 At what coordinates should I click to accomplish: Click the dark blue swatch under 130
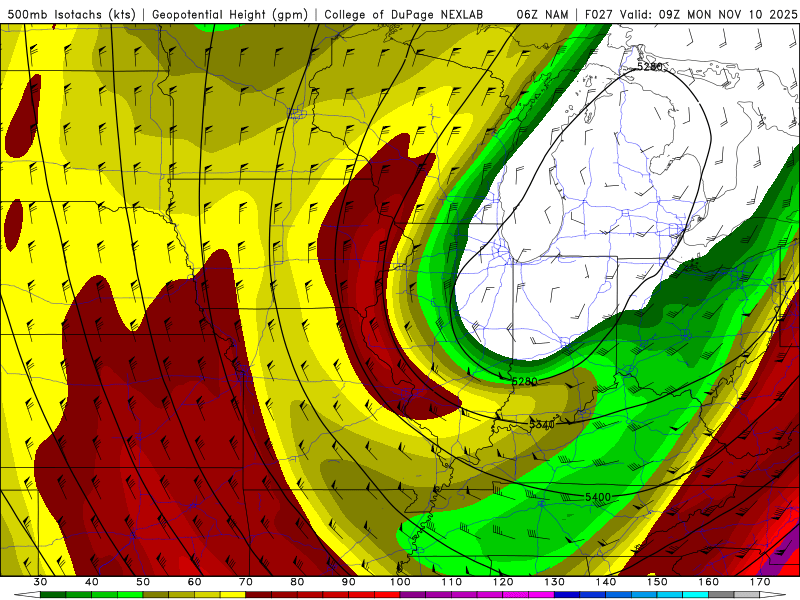(x=567, y=595)
